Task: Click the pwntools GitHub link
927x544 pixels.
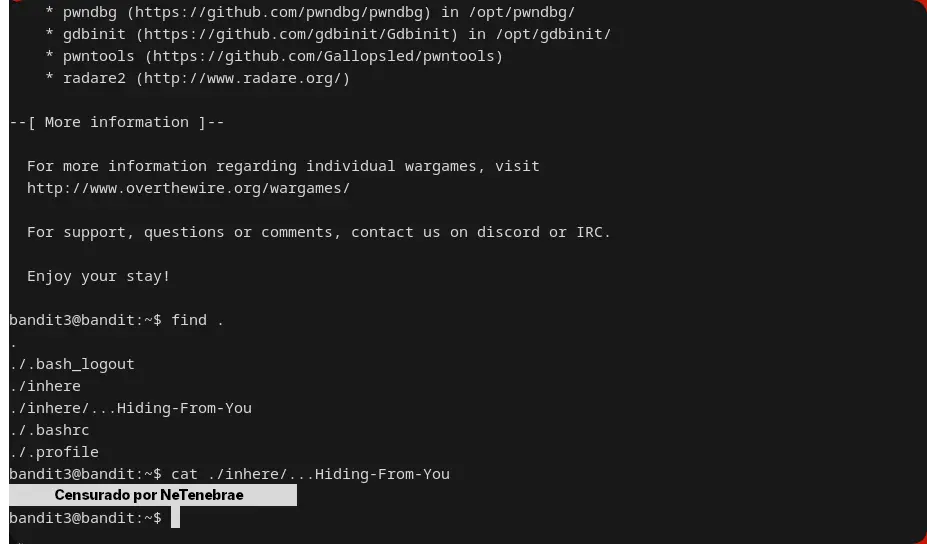Action: pyautogui.click(x=324, y=56)
